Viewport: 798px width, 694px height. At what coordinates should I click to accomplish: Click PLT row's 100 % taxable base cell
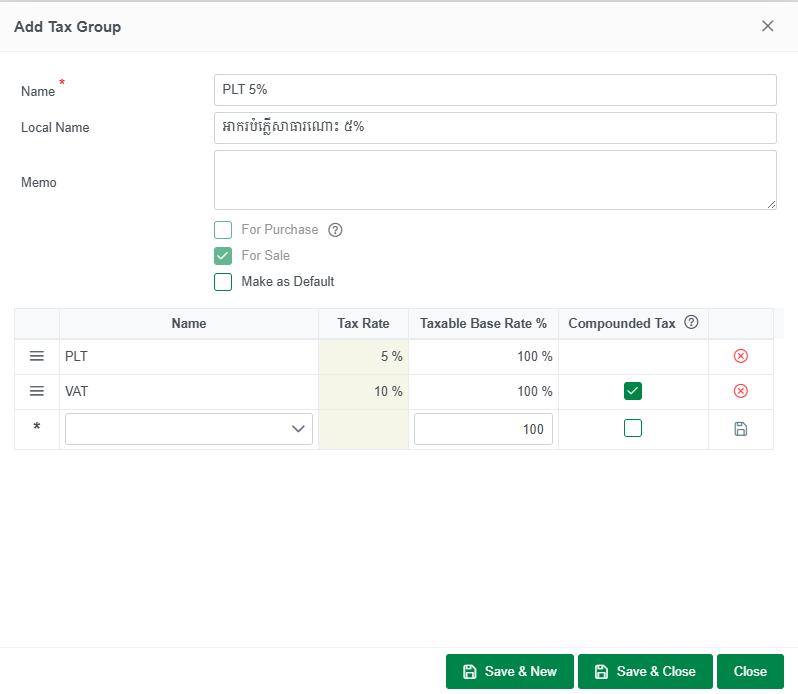[x=483, y=357]
